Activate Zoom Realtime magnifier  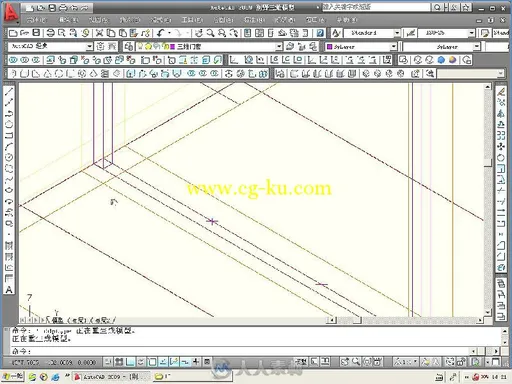pos(210,33)
